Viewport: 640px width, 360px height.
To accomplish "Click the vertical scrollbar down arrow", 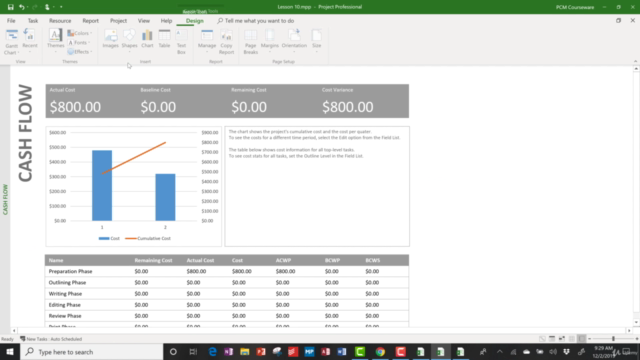I will pyautogui.click(x=636, y=322).
